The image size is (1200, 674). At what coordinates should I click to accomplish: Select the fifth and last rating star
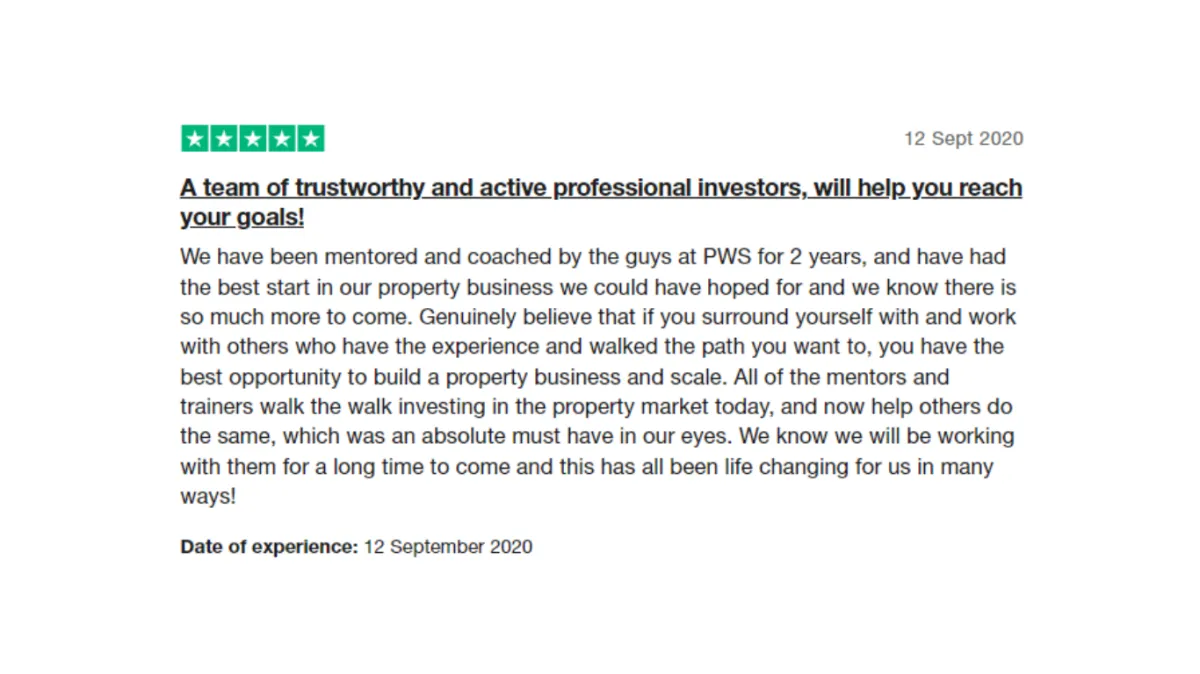click(311, 139)
